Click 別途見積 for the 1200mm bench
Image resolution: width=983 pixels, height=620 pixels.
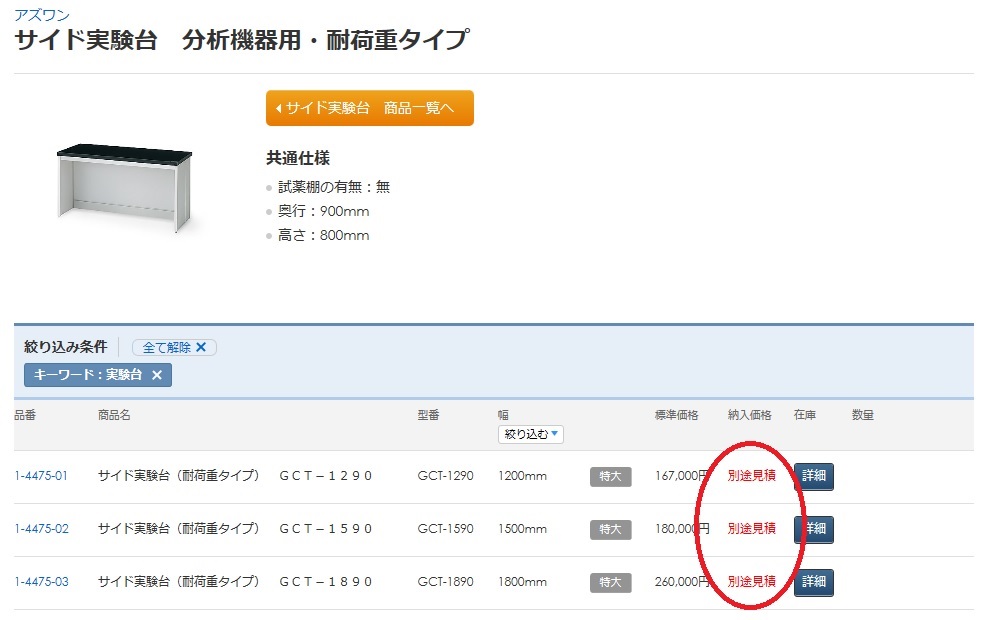pyautogui.click(x=752, y=476)
